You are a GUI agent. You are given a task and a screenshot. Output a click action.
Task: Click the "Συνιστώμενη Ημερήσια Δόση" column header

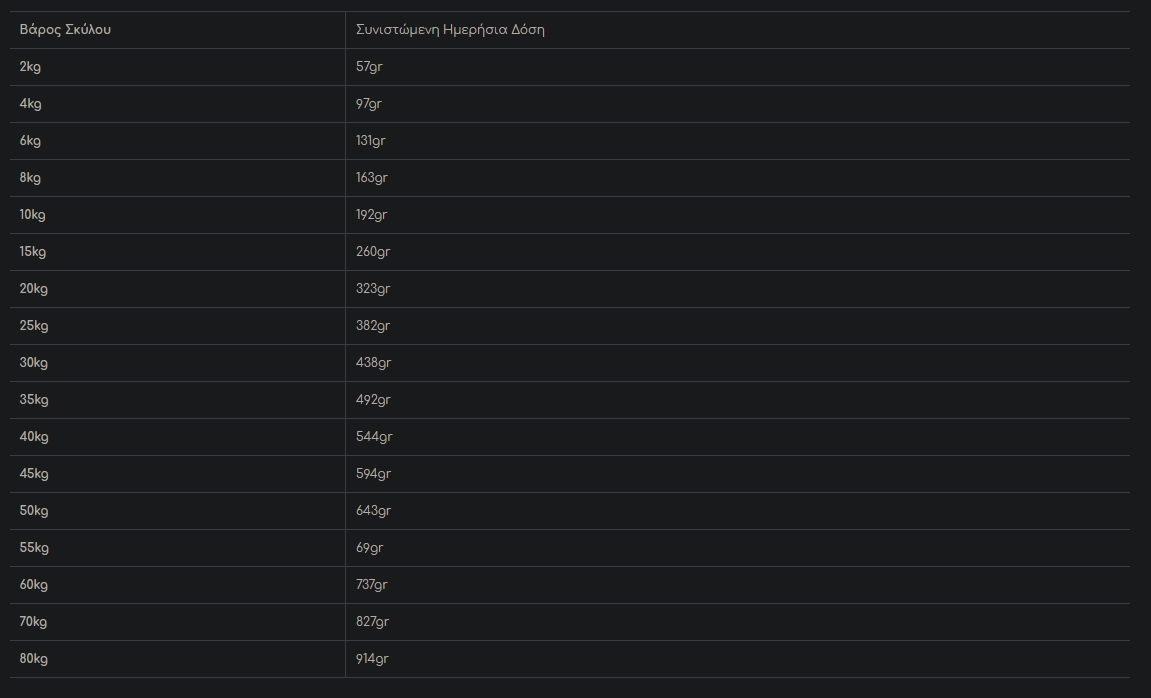[x=450, y=30]
